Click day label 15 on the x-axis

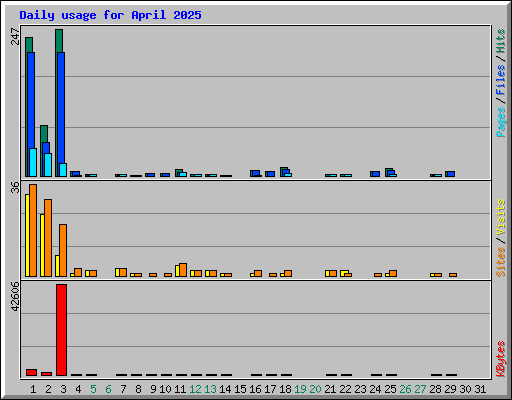tap(240, 389)
